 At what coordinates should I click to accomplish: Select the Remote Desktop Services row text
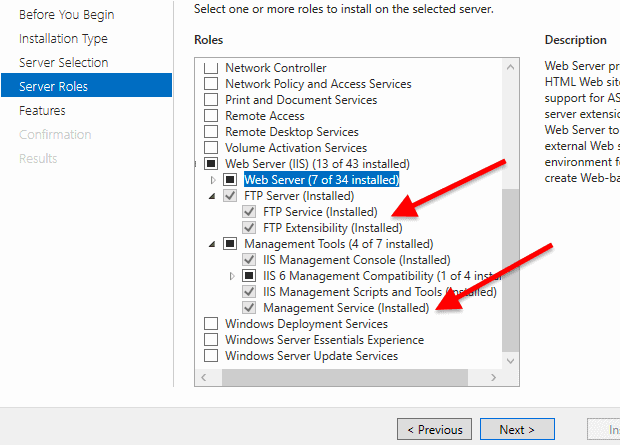point(292,132)
